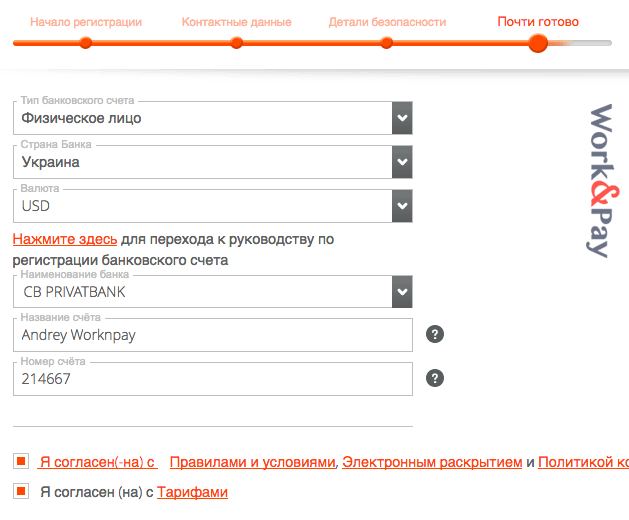
Task: Click Номер счёта input with 214667
Action: pos(213,379)
